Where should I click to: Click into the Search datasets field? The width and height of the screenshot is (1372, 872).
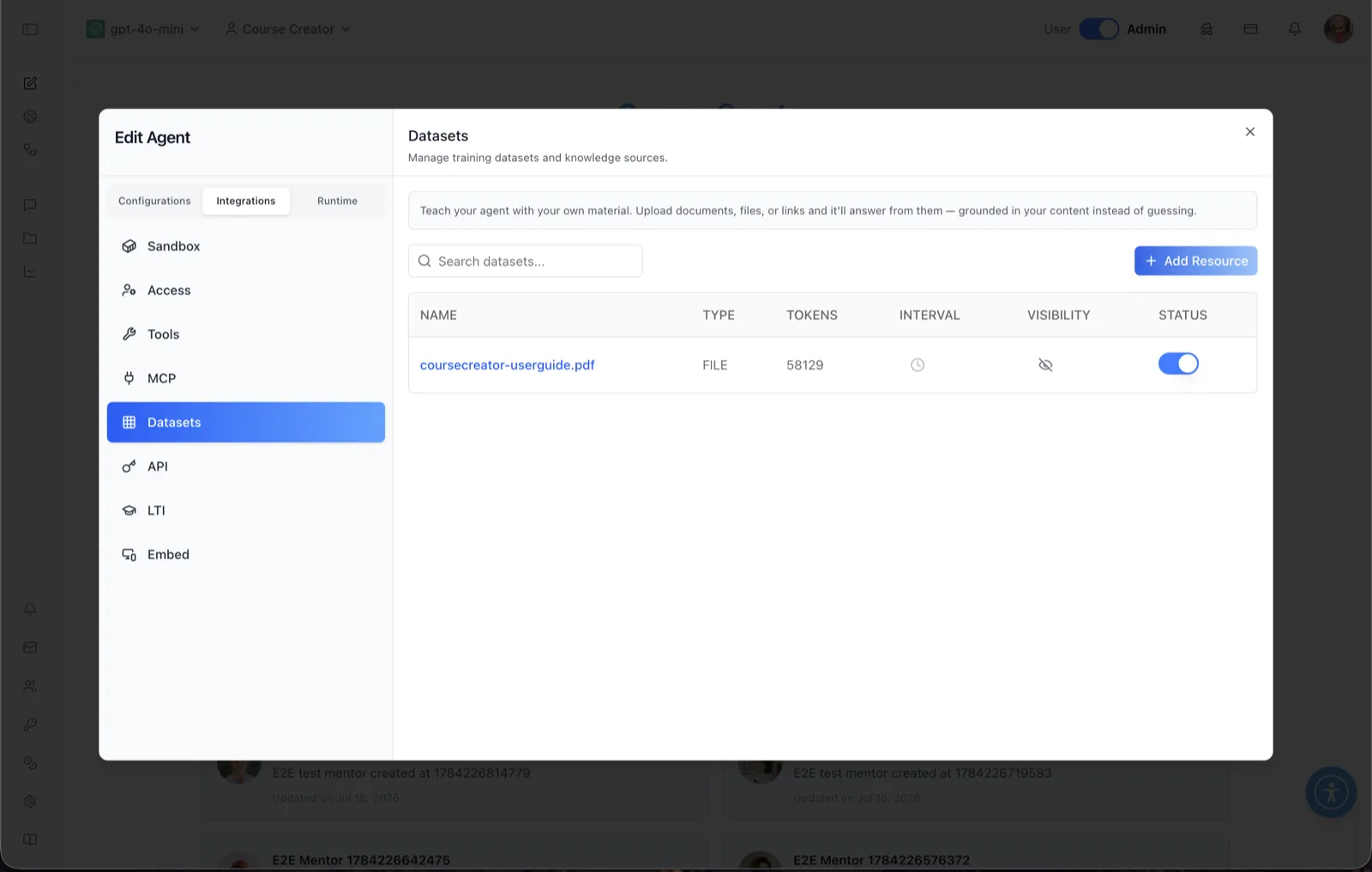coord(525,261)
